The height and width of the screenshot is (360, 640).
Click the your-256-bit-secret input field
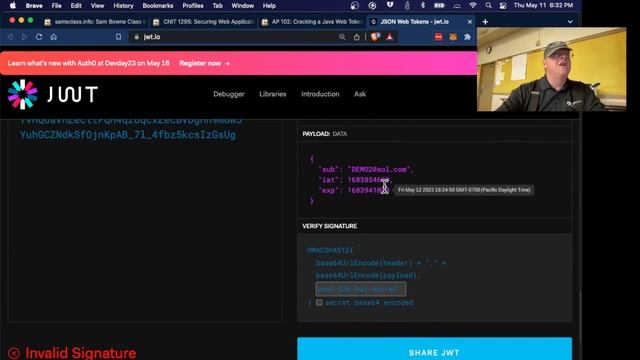[x=361, y=289]
